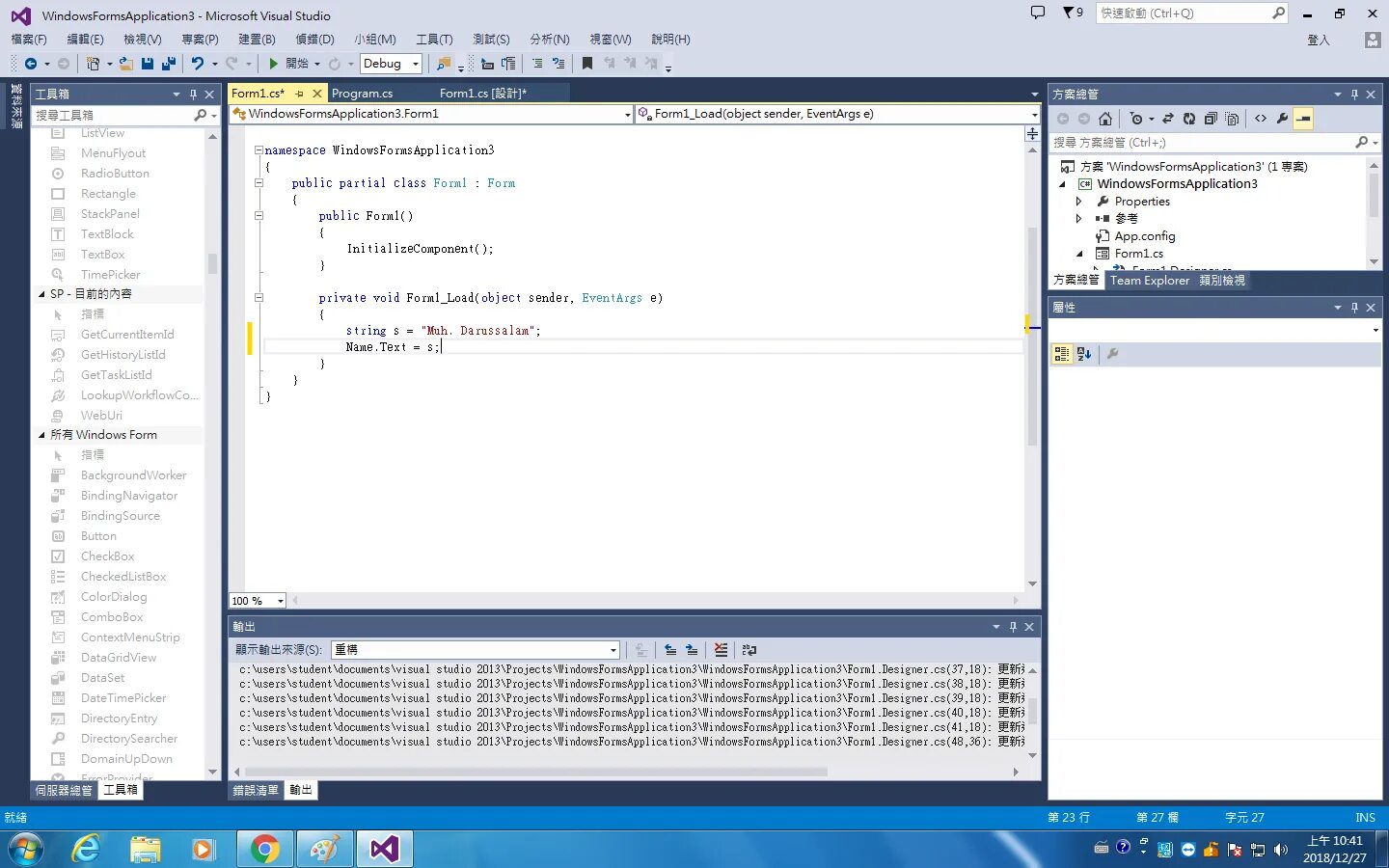Image resolution: width=1389 pixels, height=868 pixels.
Task: Open Internet Explorer from the Windows taskbar
Action: (87, 849)
